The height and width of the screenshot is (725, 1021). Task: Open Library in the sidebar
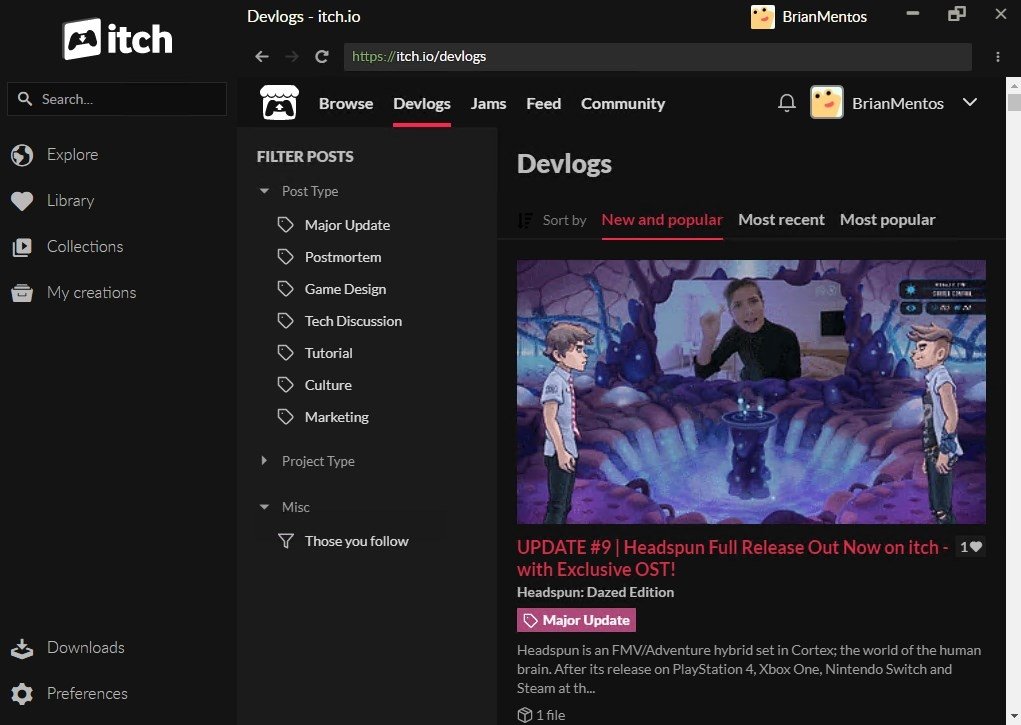pos(70,201)
